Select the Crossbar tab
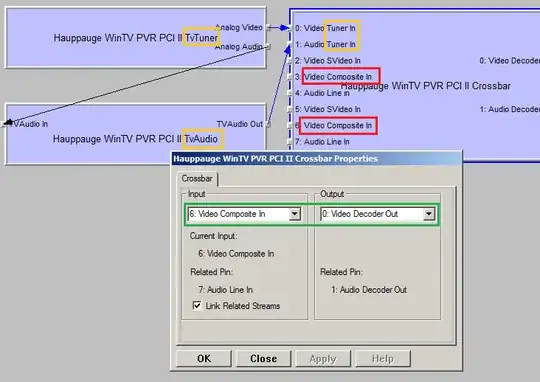 coord(197,179)
